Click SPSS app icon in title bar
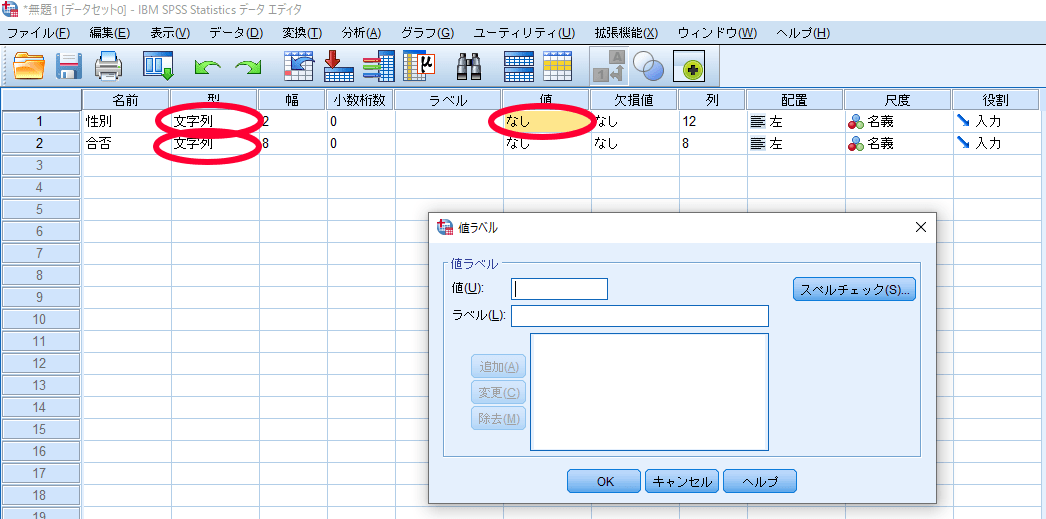 tap(9, 9)
